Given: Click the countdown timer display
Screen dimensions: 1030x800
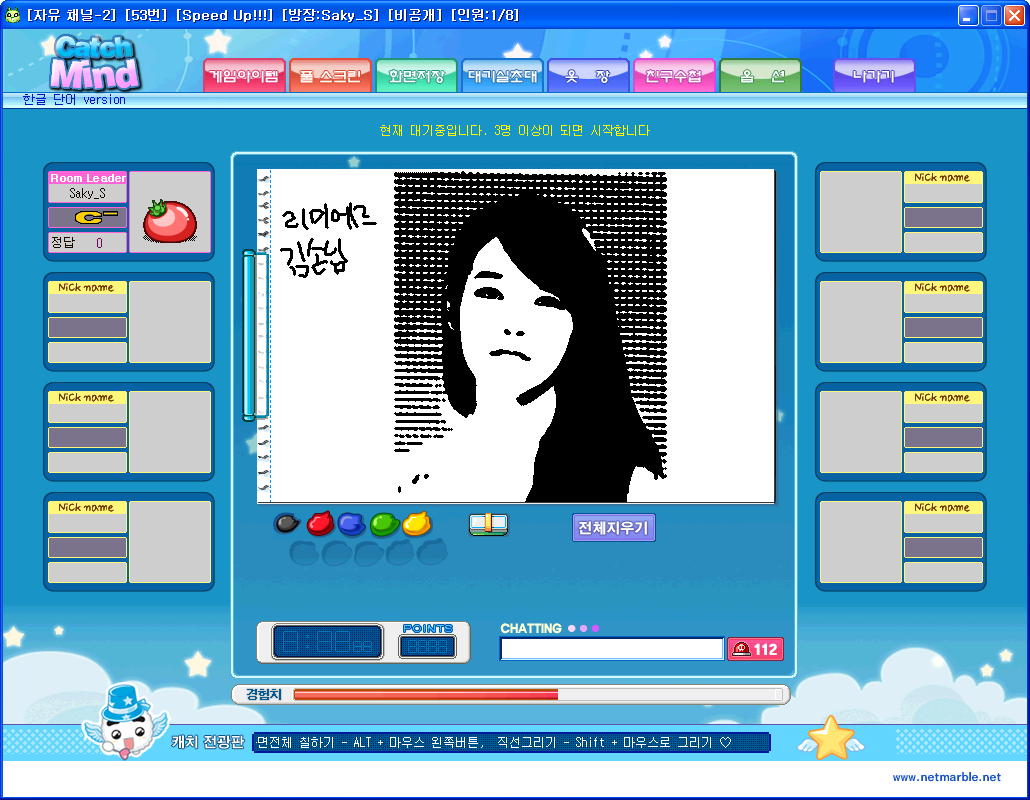Looking at the screenshot, I should tap(327, 642).
